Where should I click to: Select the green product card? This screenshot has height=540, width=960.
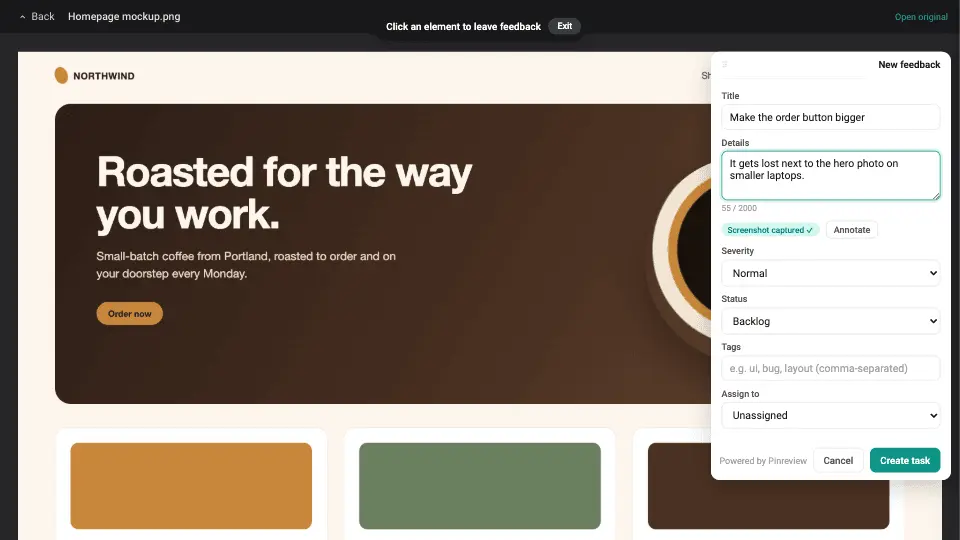[x=479, y=486]
